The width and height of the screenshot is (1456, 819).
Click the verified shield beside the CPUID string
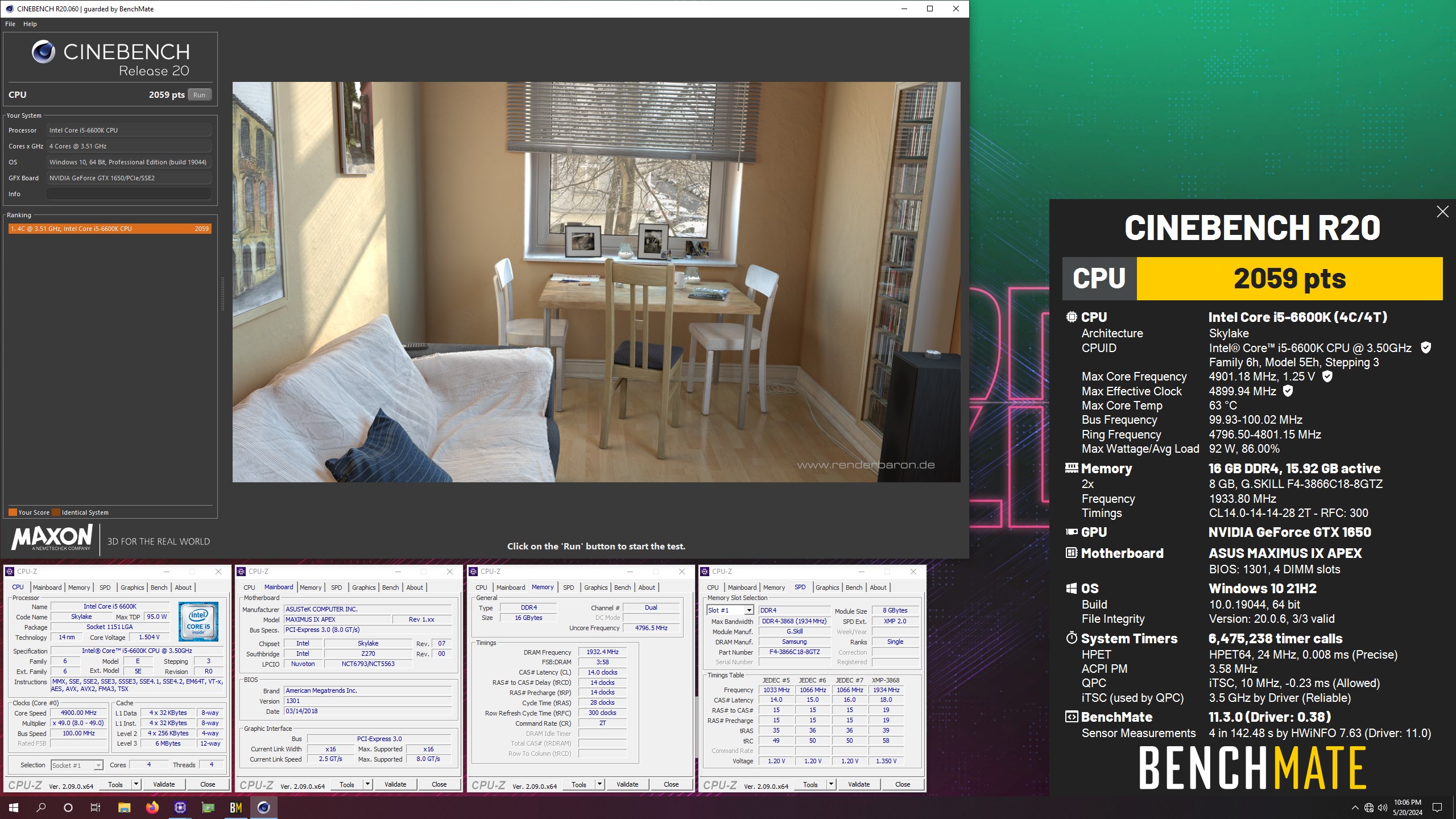(x=1426, y=348)
